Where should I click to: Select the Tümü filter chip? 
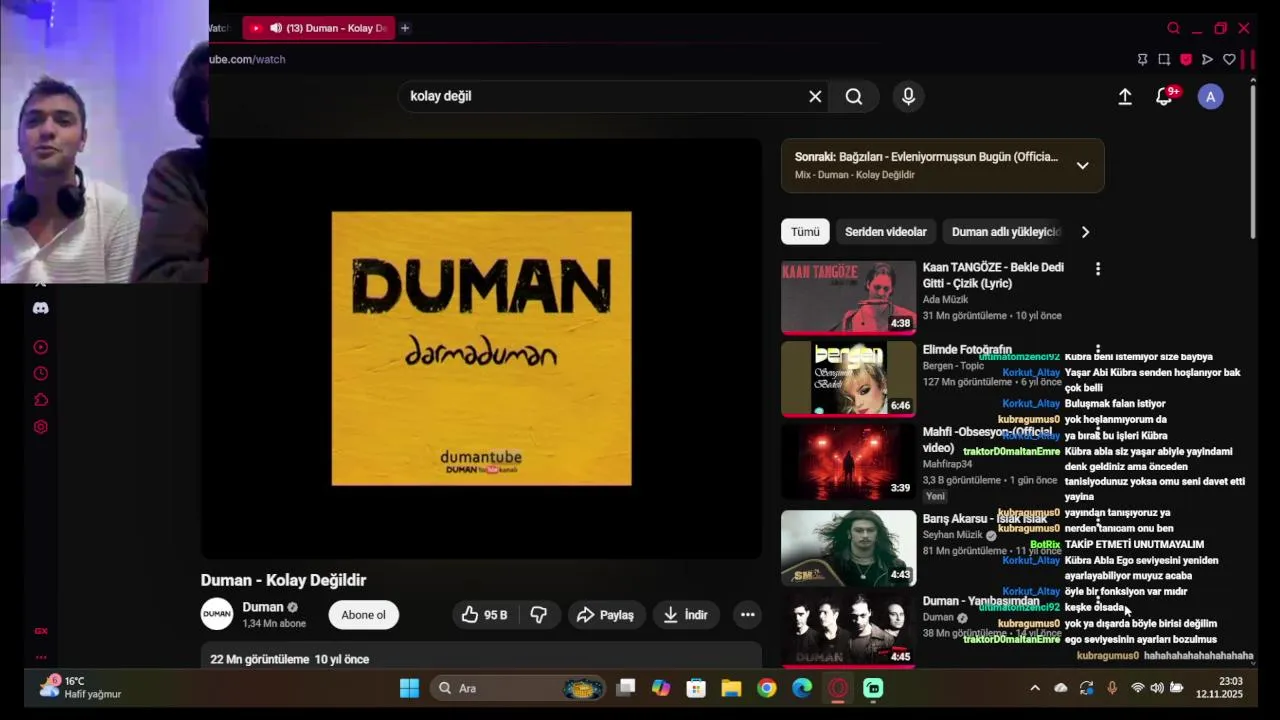click(x=805, y=232)
